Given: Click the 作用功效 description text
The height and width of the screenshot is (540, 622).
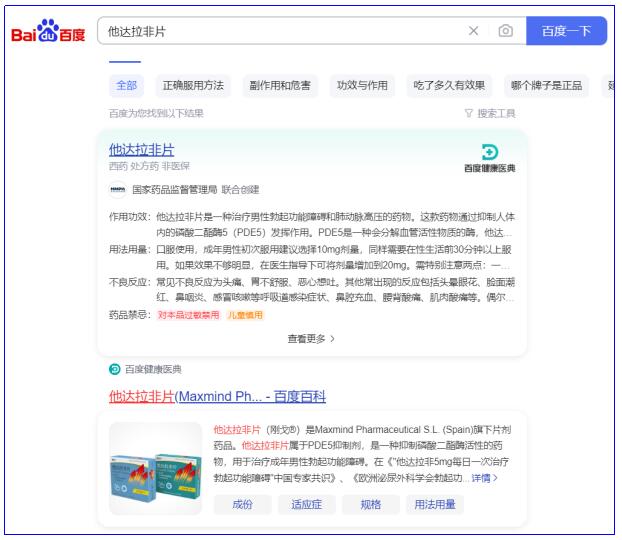Looking at the screenshot, I should [335, 225].
